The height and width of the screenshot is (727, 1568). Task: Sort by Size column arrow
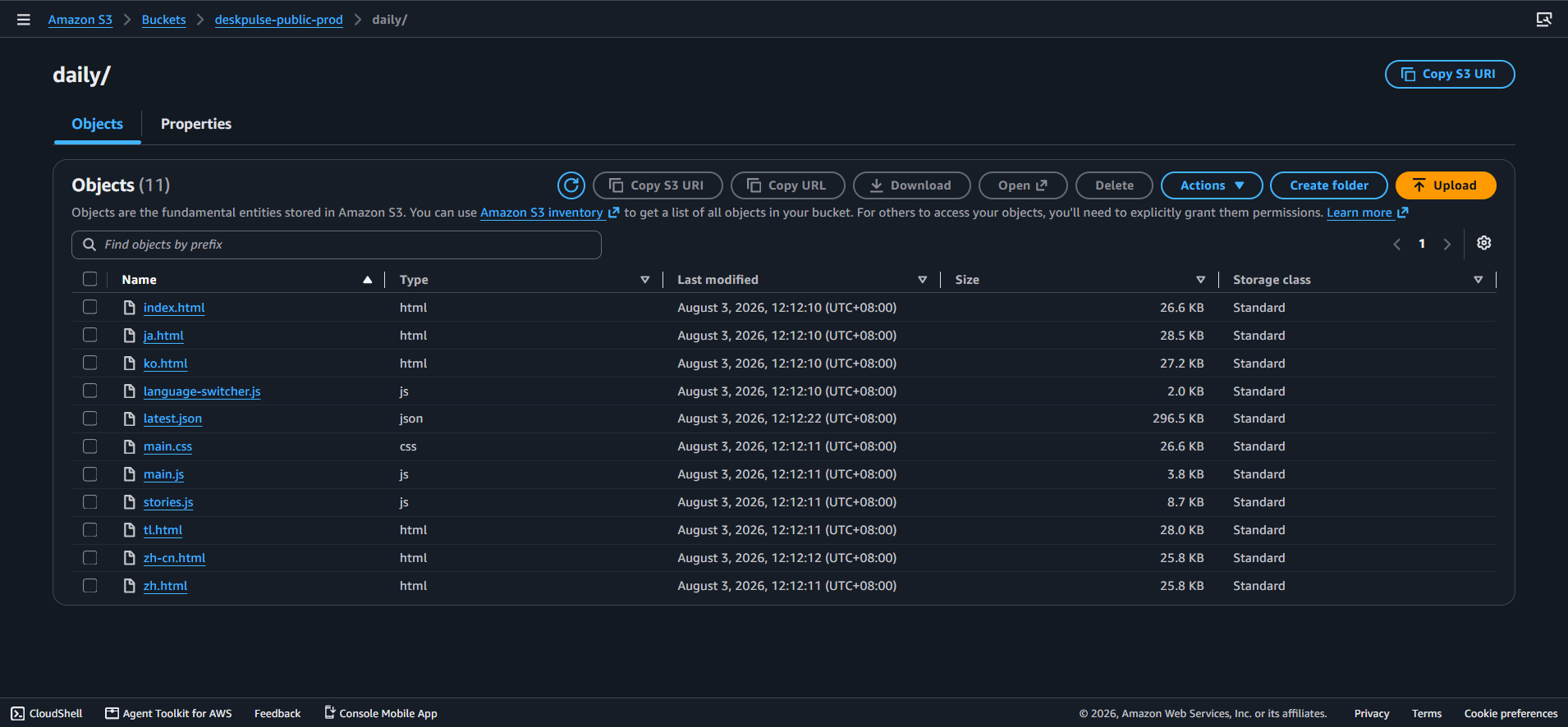click(x=1201, y=280)
